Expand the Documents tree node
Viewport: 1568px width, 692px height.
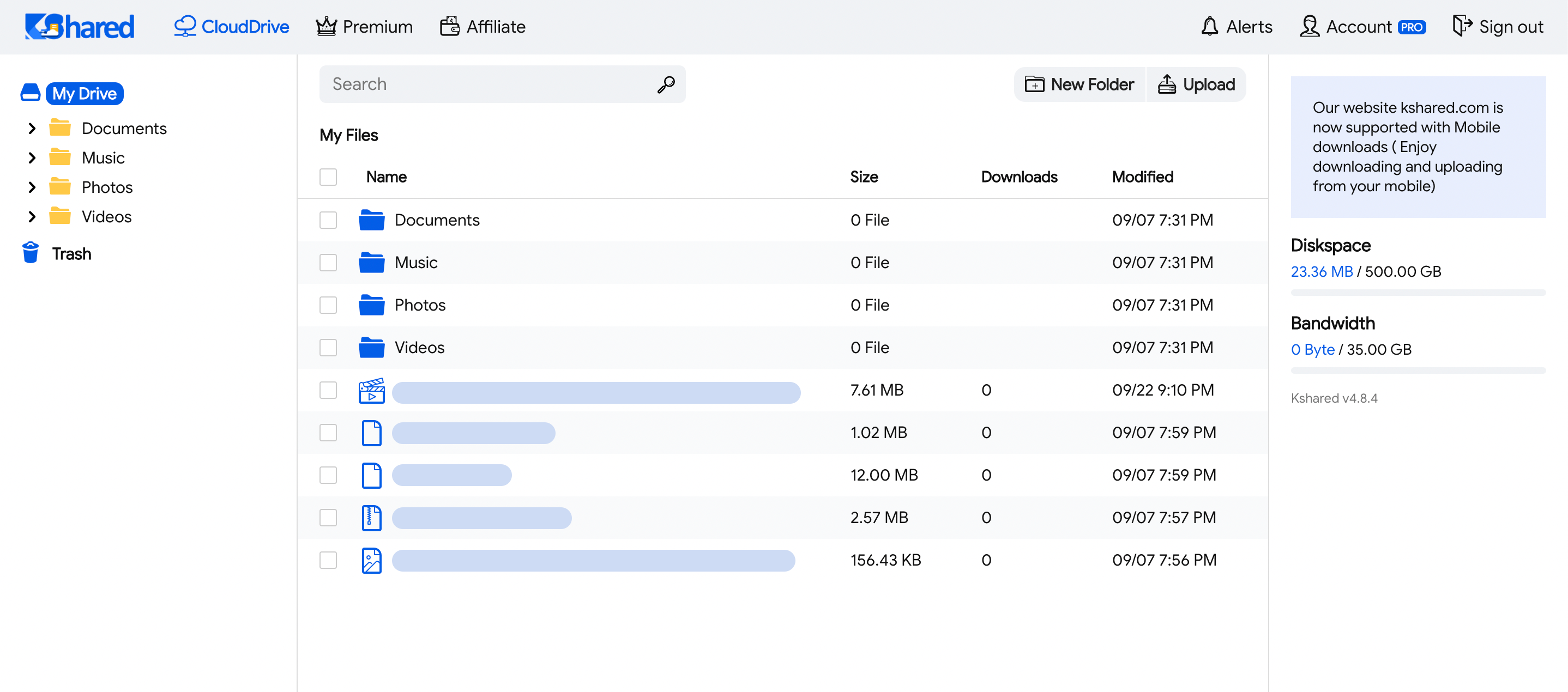(32, 128)
